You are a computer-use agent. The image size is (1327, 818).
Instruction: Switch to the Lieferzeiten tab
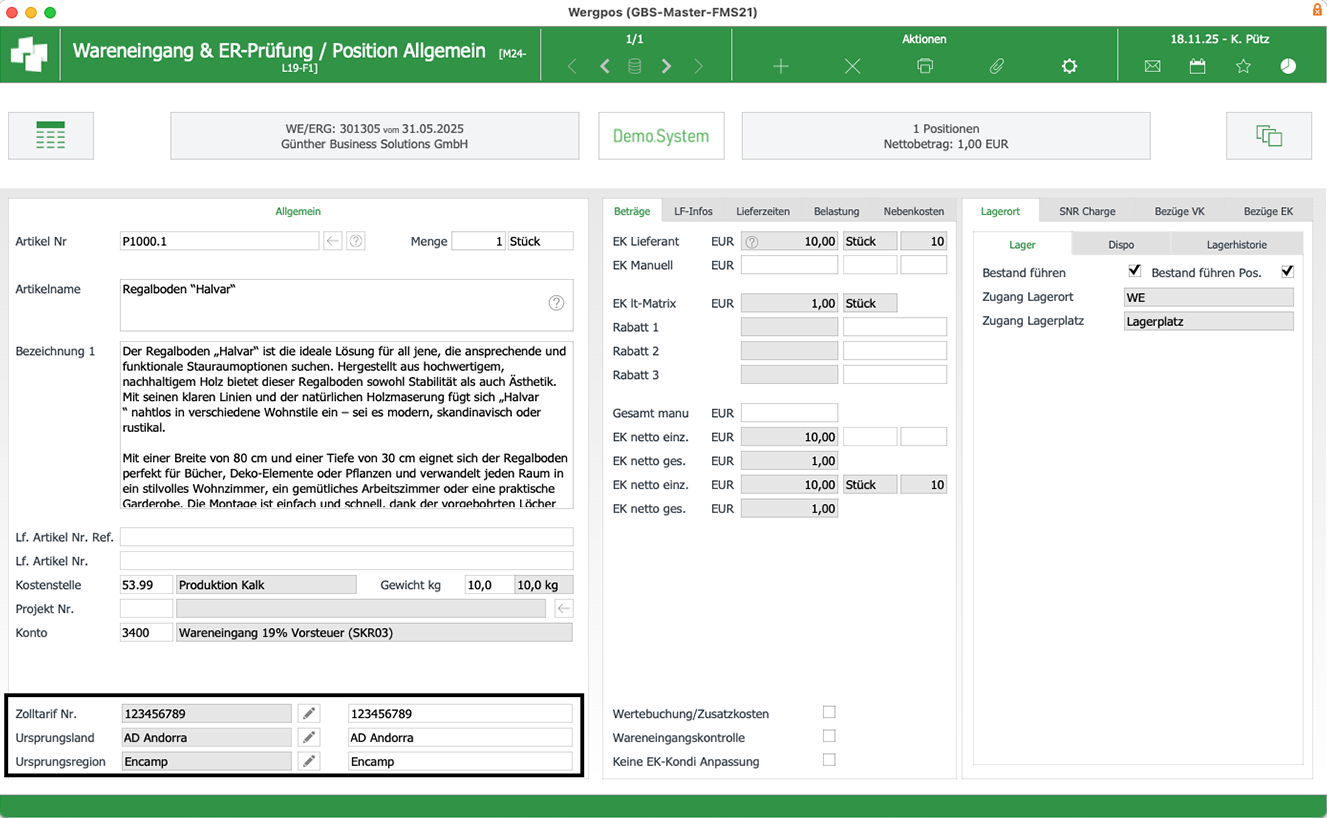click(x=763, y=211)
